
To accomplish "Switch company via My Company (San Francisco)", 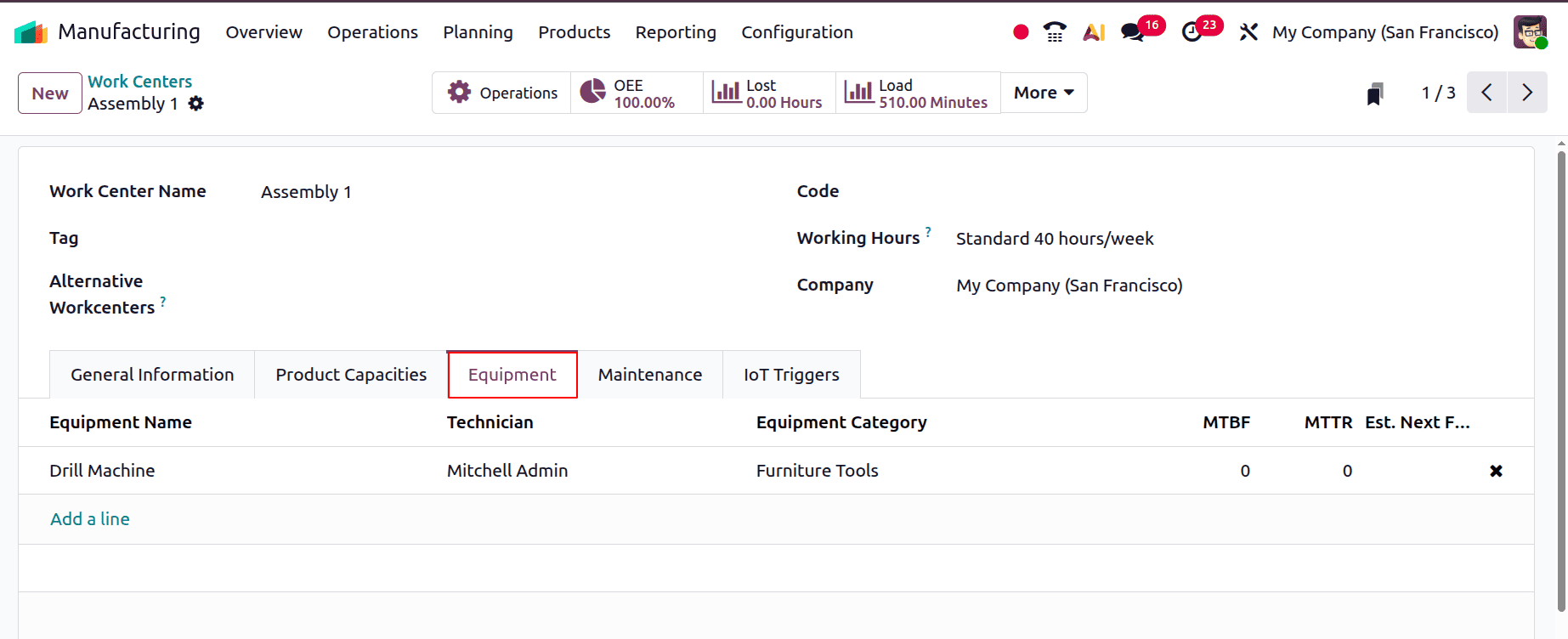I will pyautogui.click(x=1385, y=32).
